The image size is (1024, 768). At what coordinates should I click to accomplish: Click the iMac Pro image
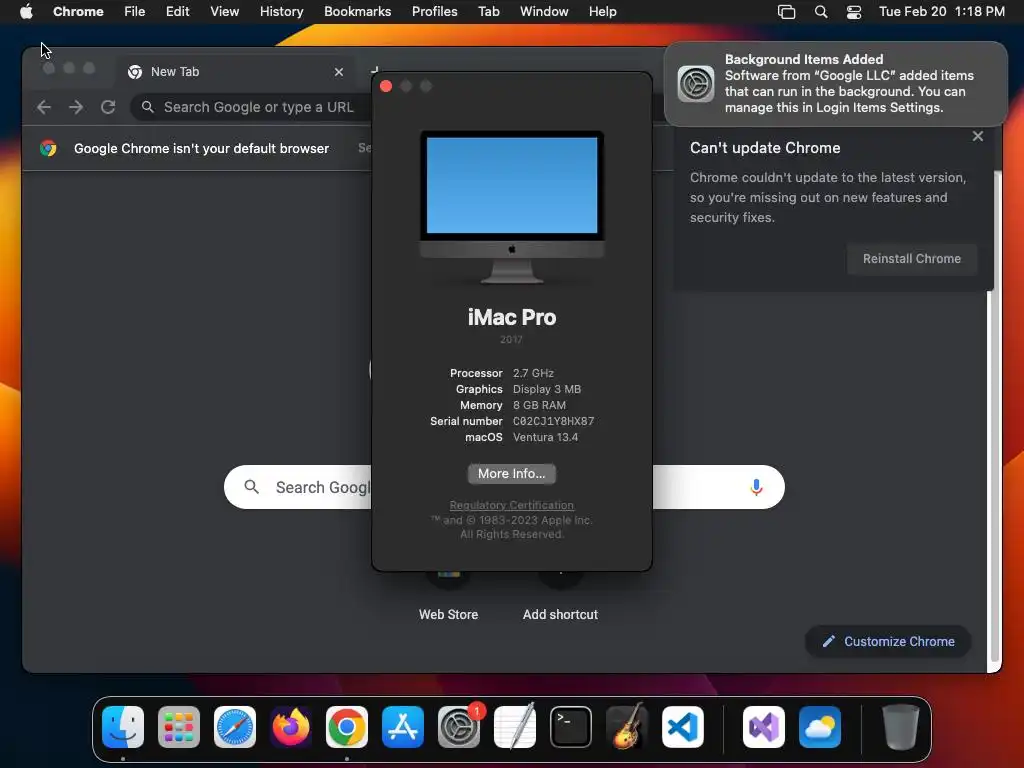pos(512,207)
